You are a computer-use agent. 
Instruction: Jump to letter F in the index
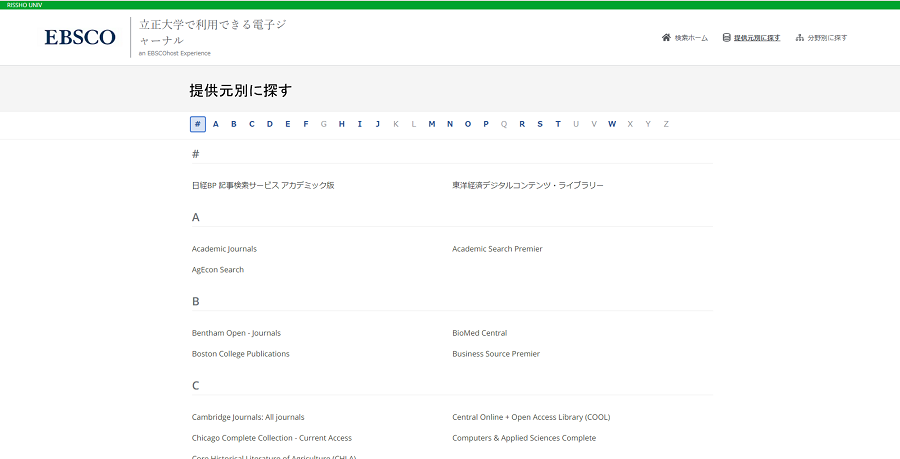pos(306,124)
